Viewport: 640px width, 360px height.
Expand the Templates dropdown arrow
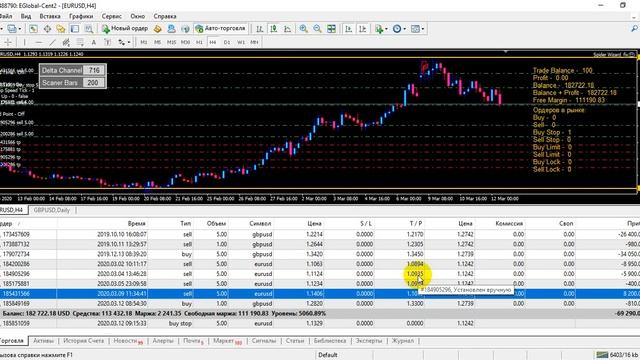click(x=423, y=29)
